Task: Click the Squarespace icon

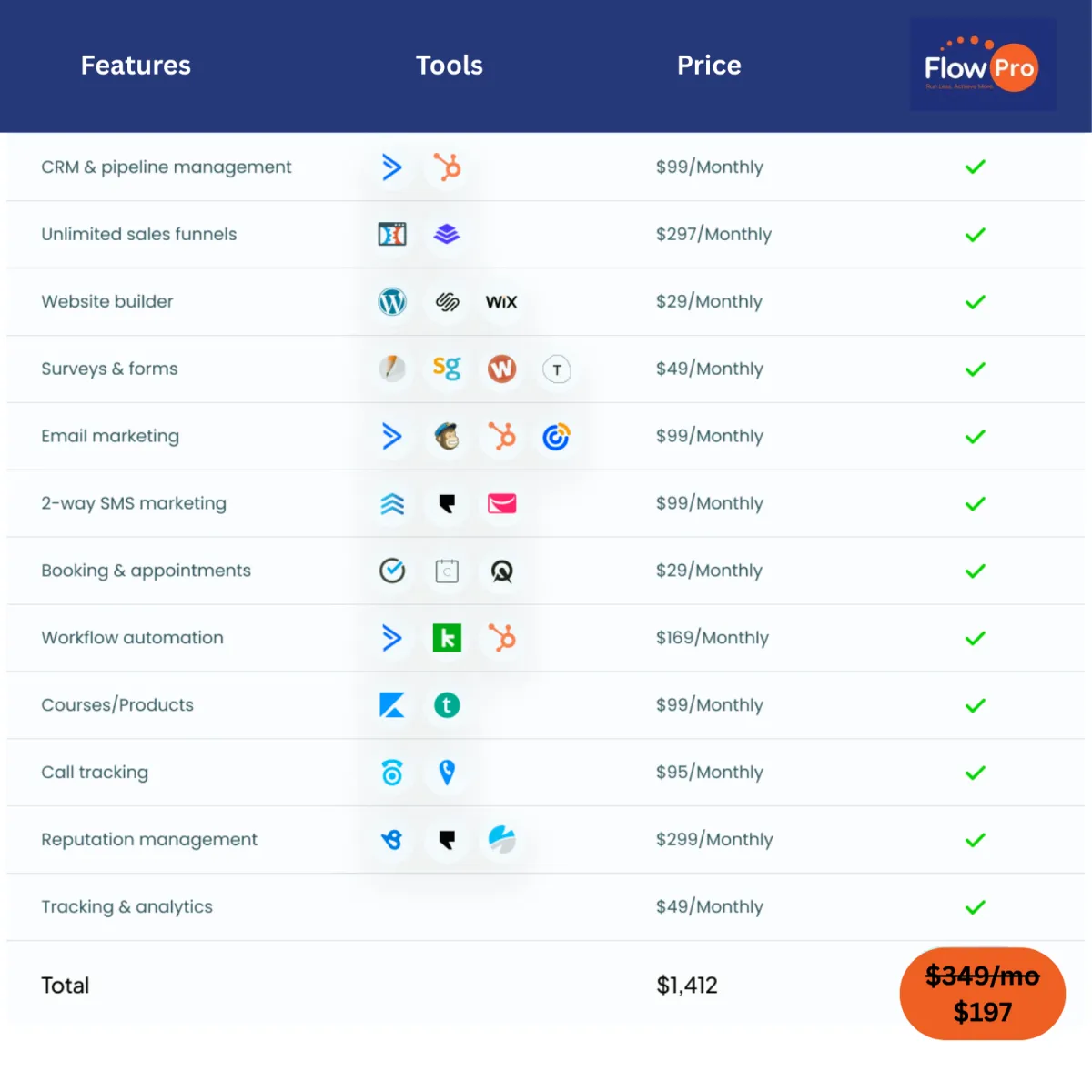Action: pyautogui.click(x=447, y=302)
